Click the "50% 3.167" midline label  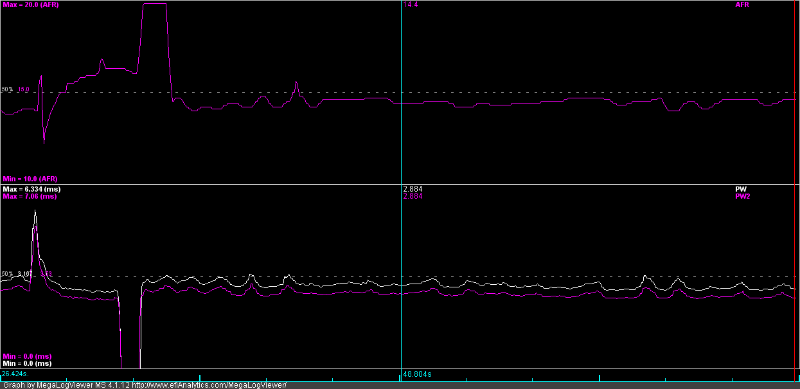(x=17, y=274)
